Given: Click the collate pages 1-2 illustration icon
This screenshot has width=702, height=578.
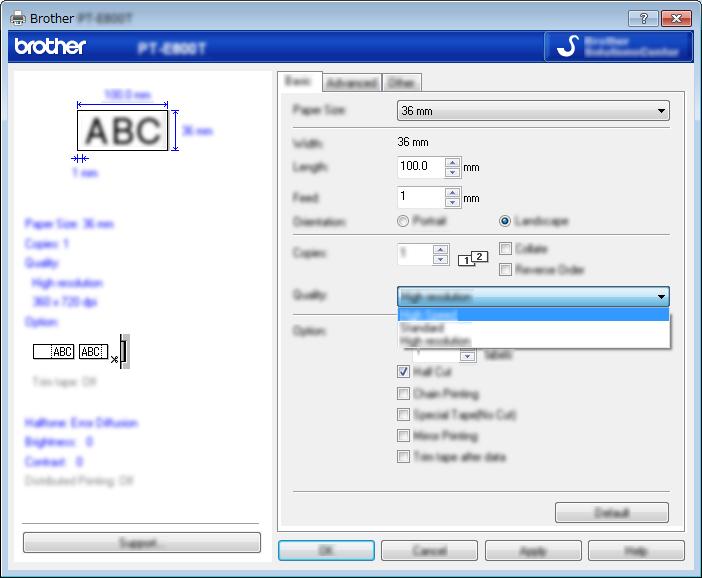Looking at the screenshot, I should pos(473,258).
